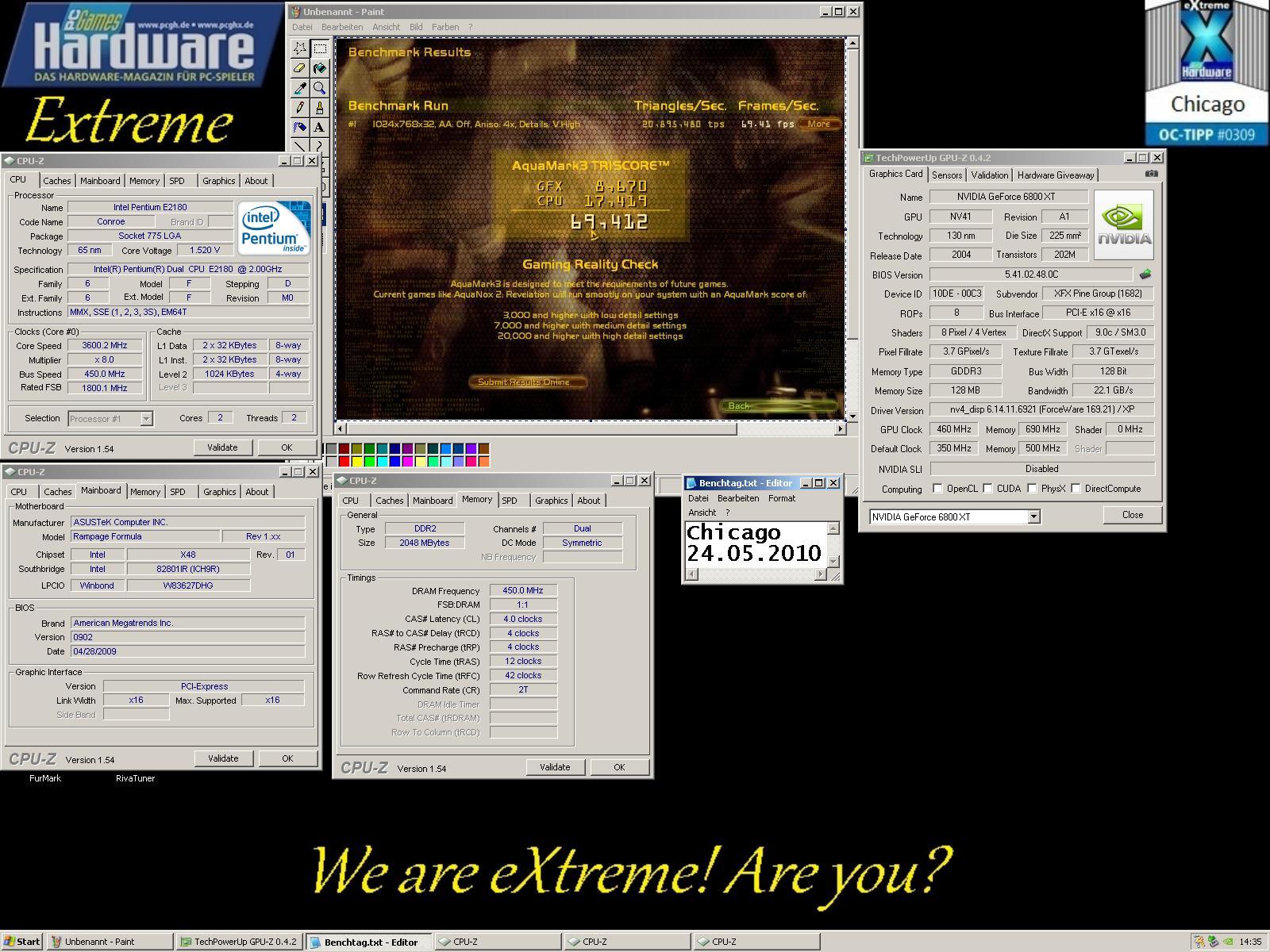
Task: Click OK in the CPU-Z memory window
Action: 619,767
